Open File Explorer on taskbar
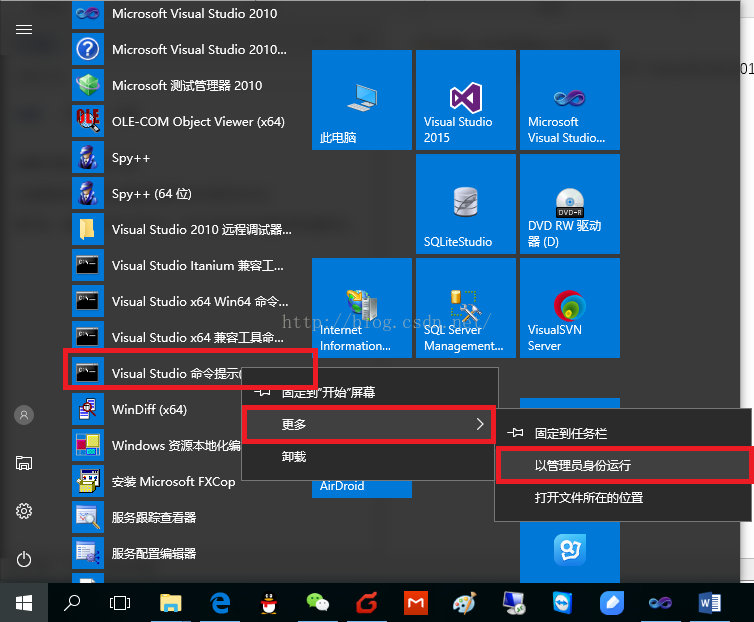Screen dimensions: 754x622 (x=171, y=603)
